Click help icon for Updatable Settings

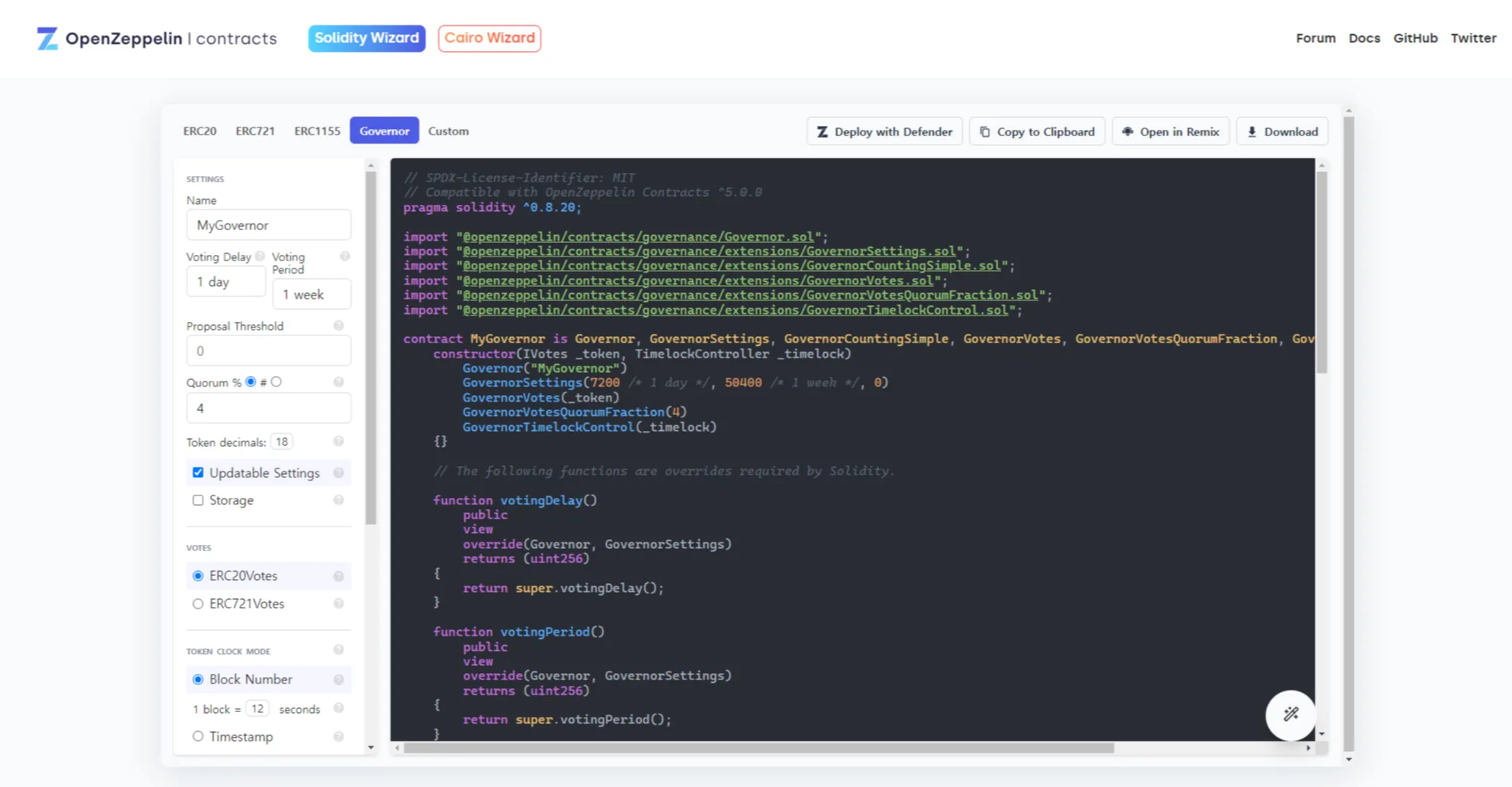coord(339,473)
